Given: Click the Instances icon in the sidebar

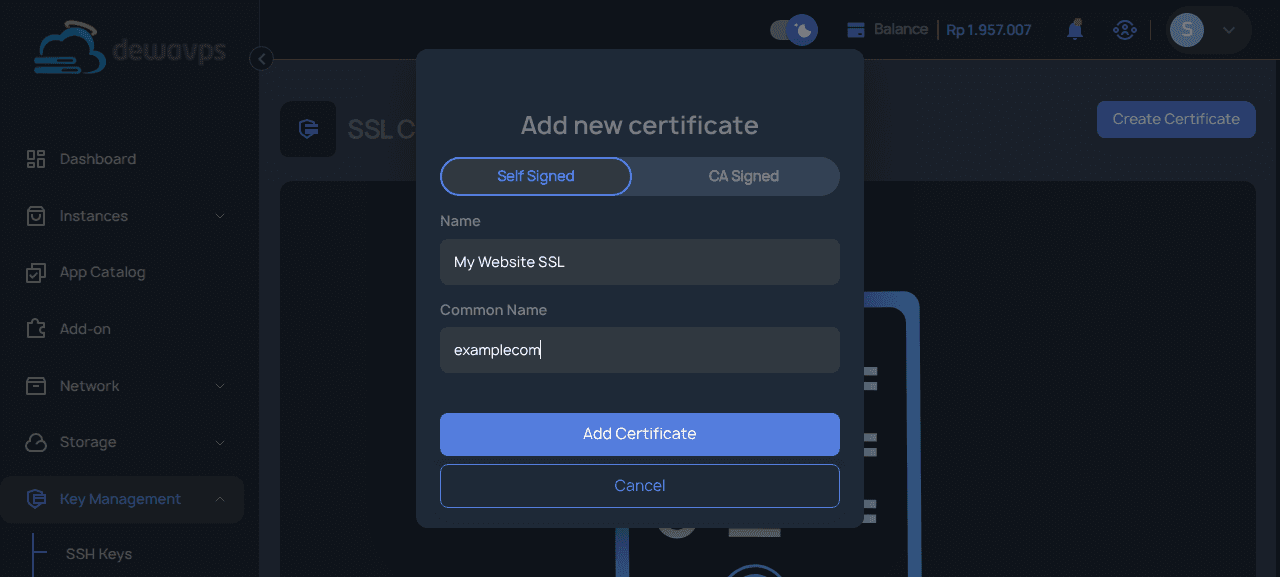Looking at the screenshot, I should pos(35,215).
